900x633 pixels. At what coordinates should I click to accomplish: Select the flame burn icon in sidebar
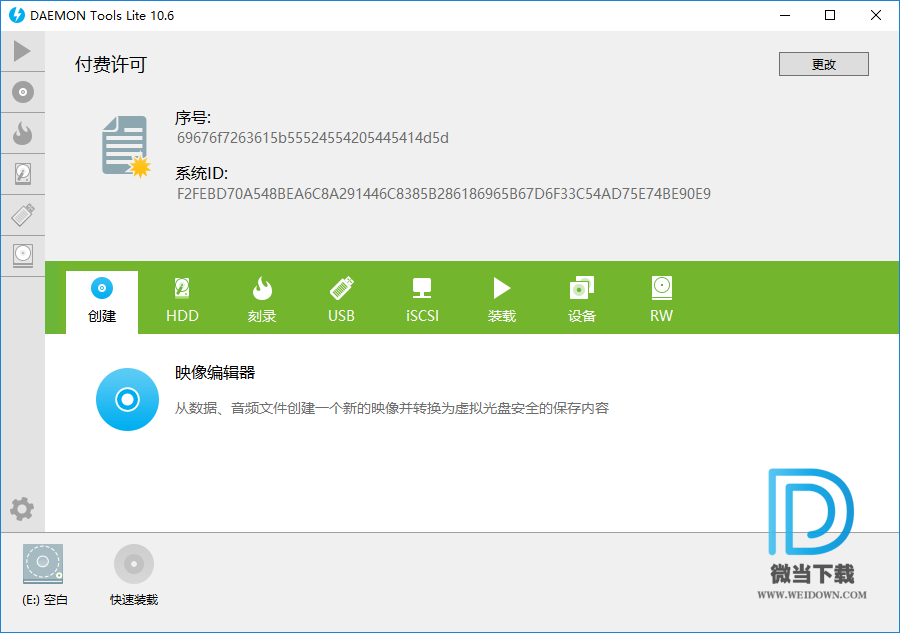tap(22, 133)
